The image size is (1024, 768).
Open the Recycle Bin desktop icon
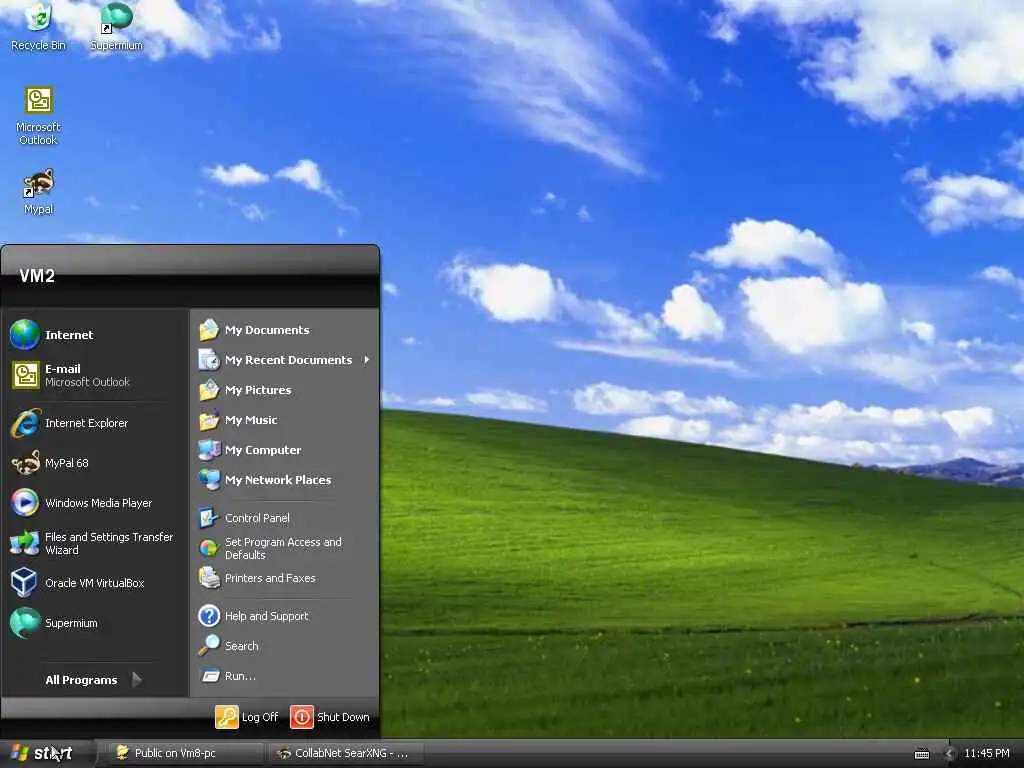39,26
